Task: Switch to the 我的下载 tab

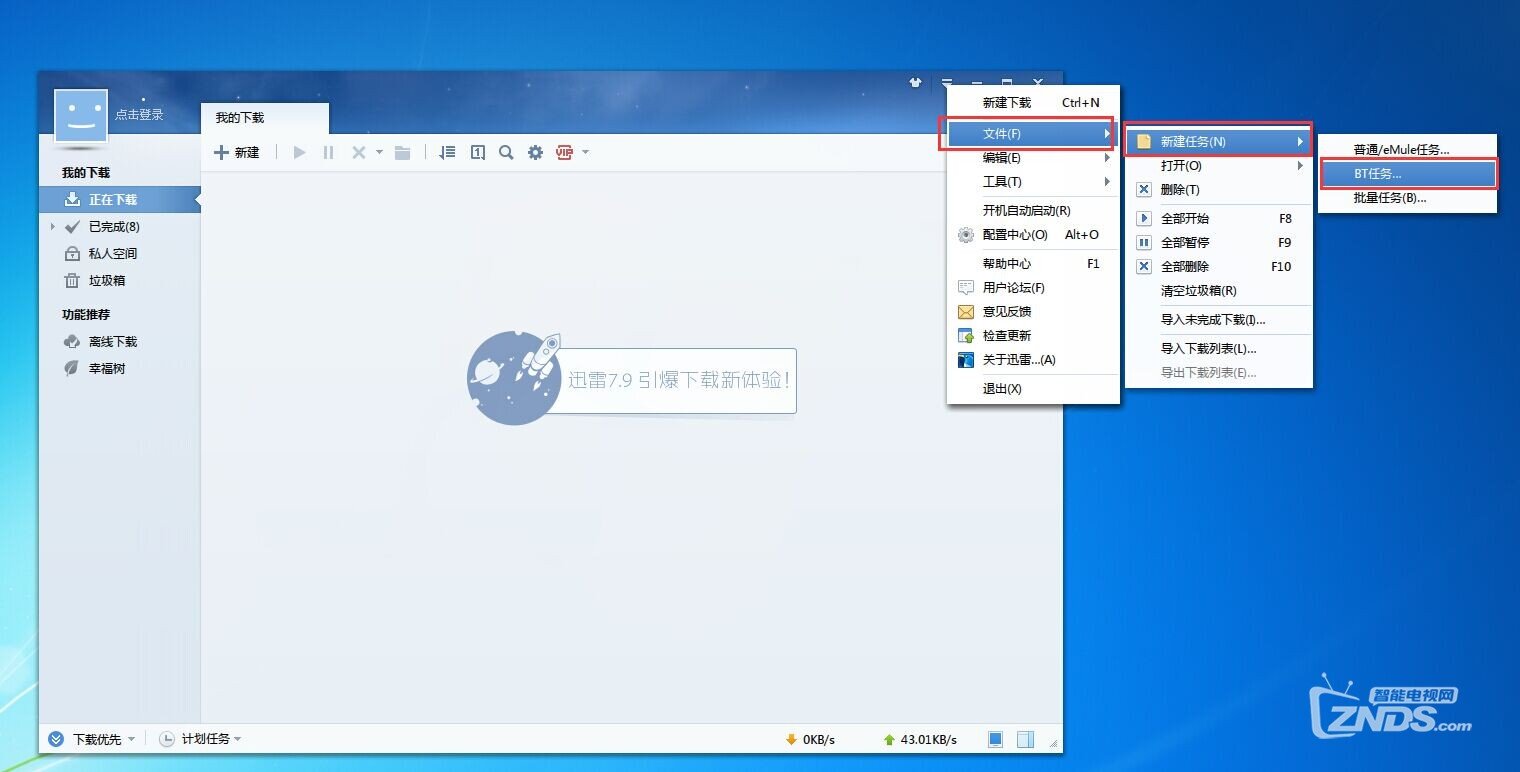Action: (x=264, y=118)
